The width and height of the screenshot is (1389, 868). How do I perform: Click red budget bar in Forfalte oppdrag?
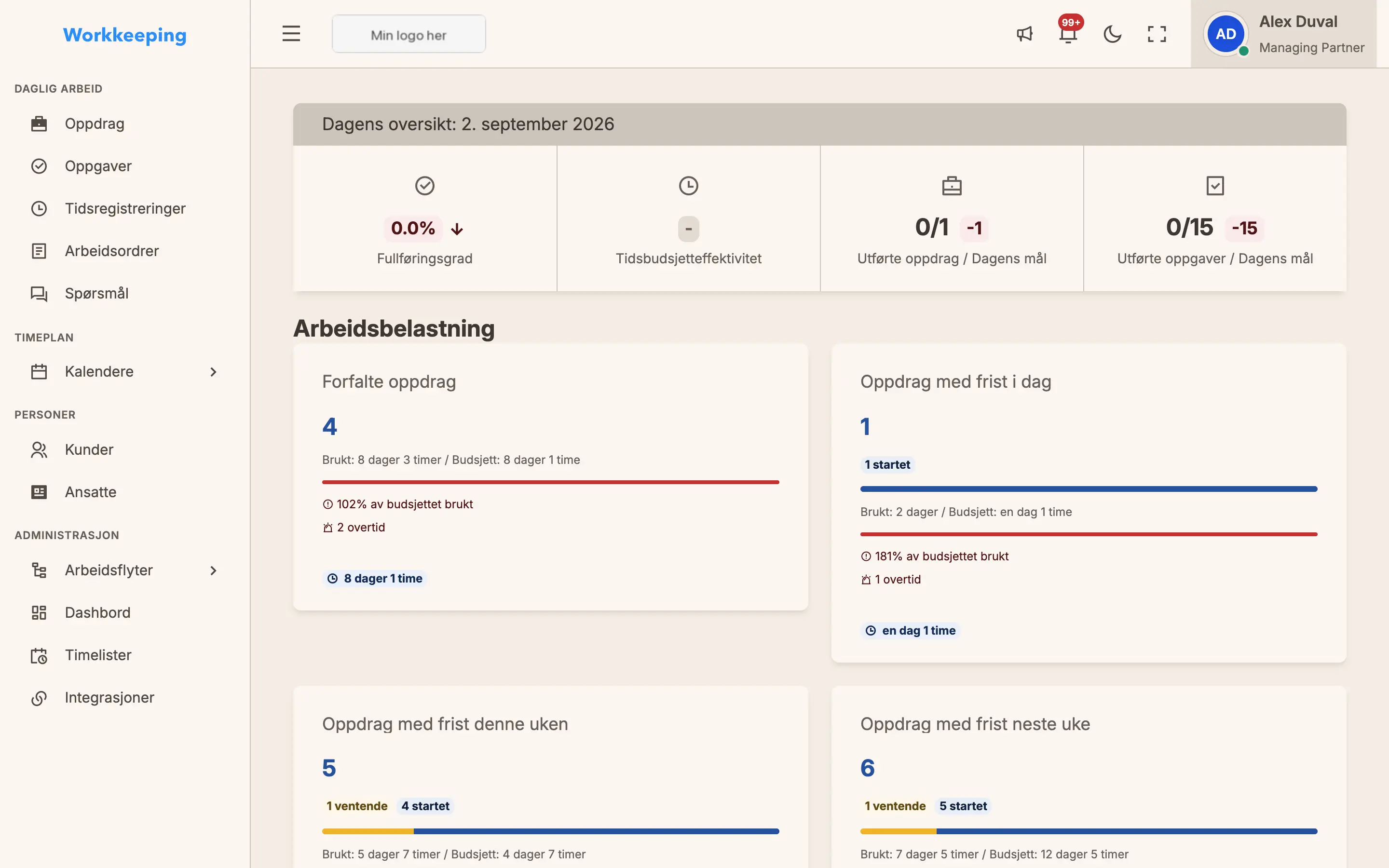550,482
